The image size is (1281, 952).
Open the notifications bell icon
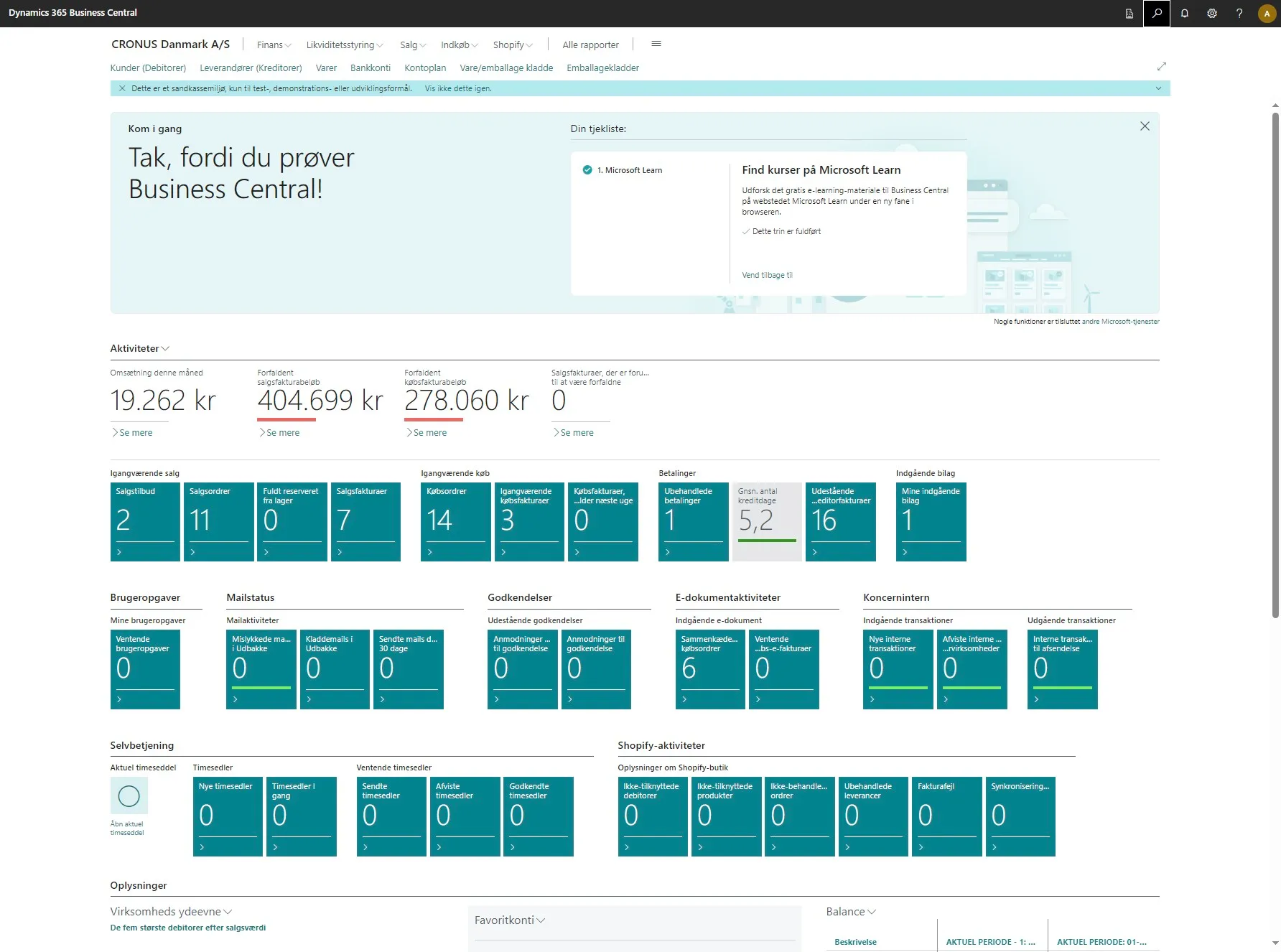1185,13
